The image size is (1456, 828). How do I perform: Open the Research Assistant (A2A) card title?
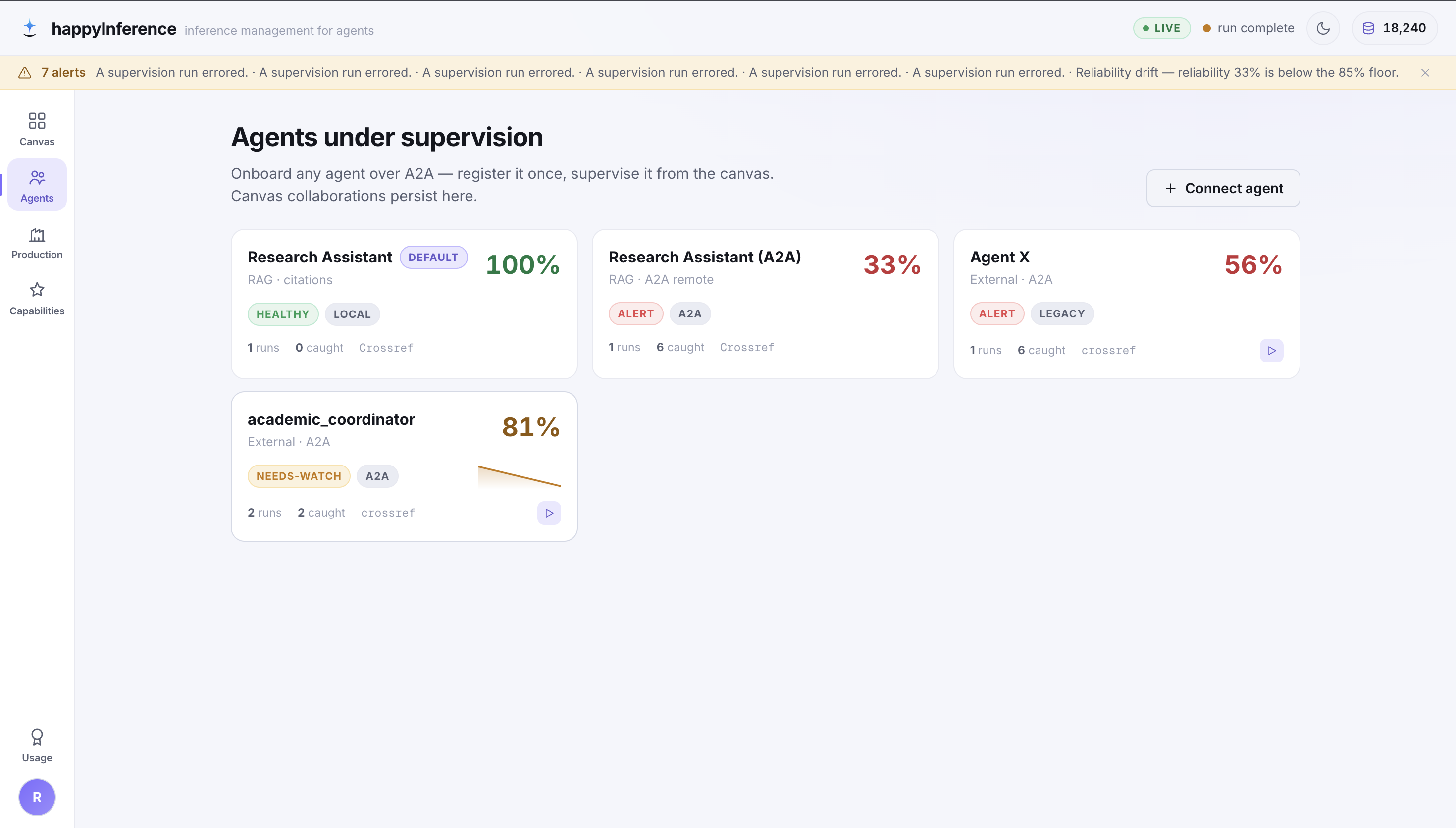coord(704,257)
